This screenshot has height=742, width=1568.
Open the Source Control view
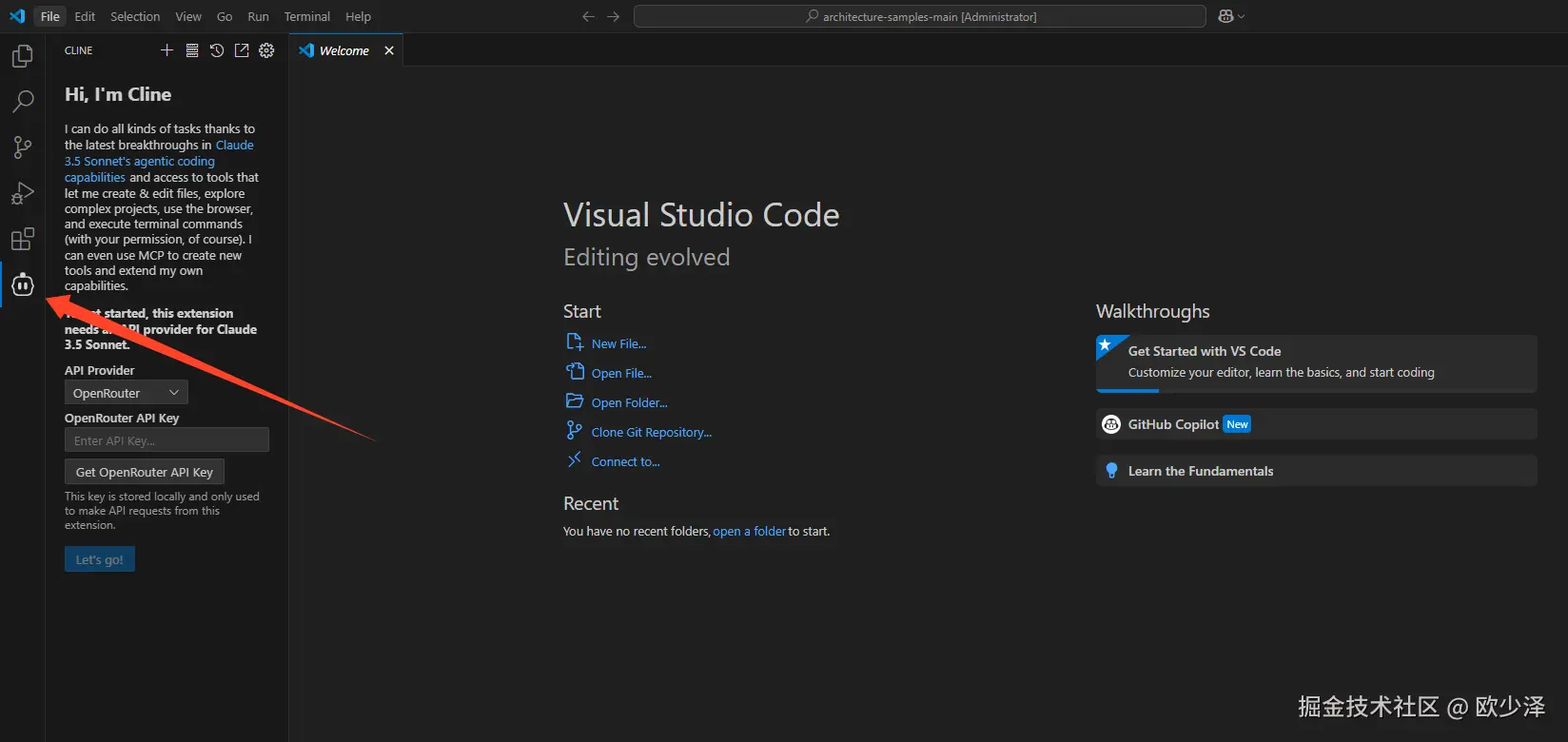click(22, 146)
